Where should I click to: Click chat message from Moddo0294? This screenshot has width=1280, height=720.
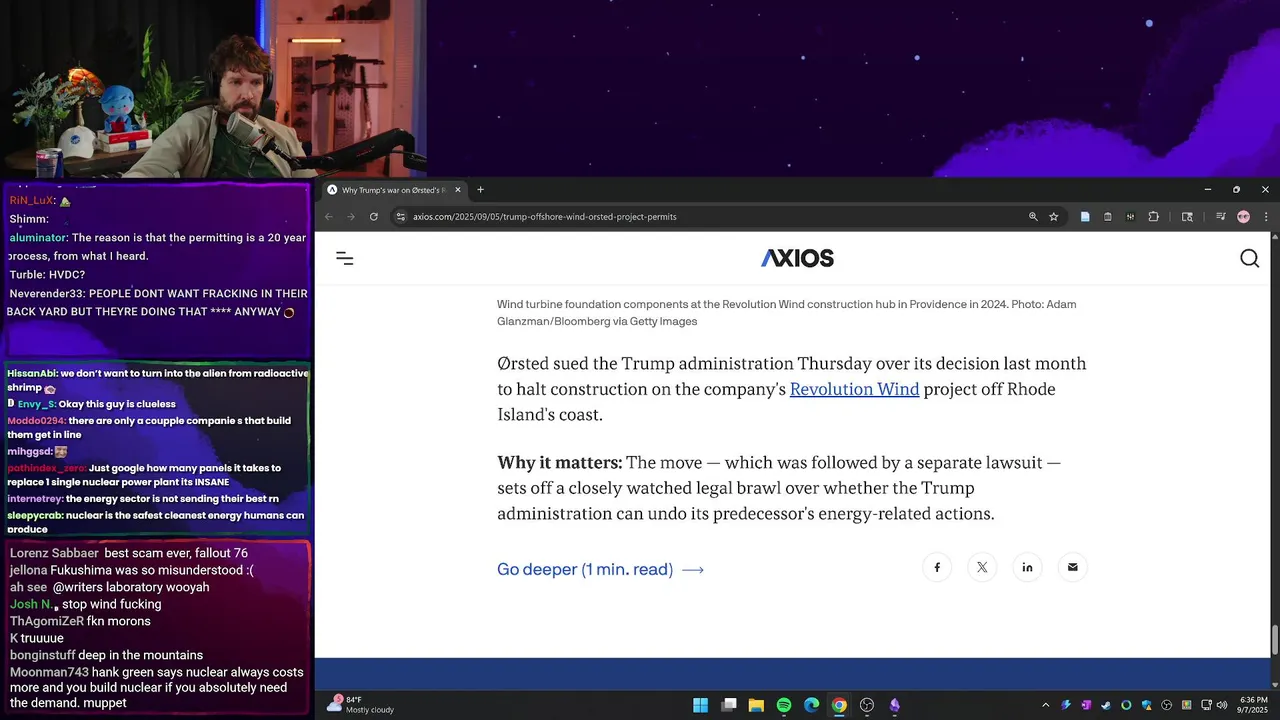[x=150, y=428]
